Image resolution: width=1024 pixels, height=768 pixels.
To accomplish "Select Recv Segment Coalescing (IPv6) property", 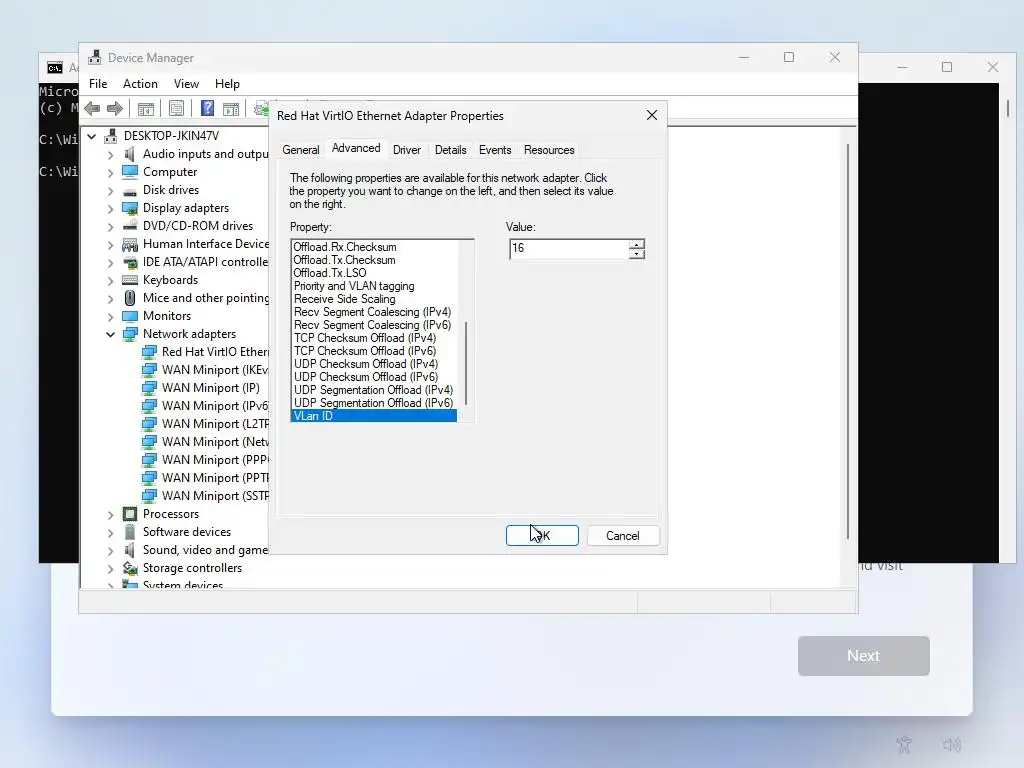I will [372, 325].
